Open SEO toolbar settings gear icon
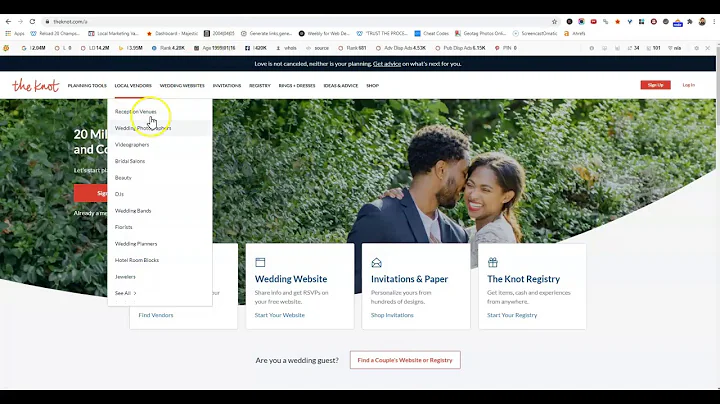720x404 pixels. (x=697, y=48)
